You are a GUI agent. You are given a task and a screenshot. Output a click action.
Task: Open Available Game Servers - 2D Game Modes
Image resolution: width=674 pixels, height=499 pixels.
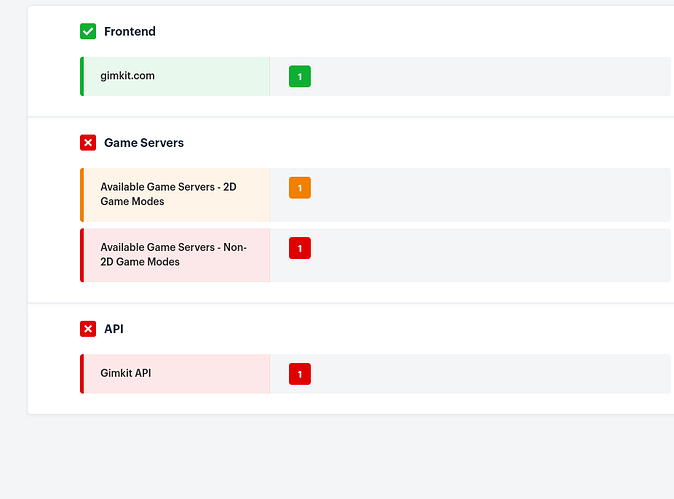click(168, 194)
